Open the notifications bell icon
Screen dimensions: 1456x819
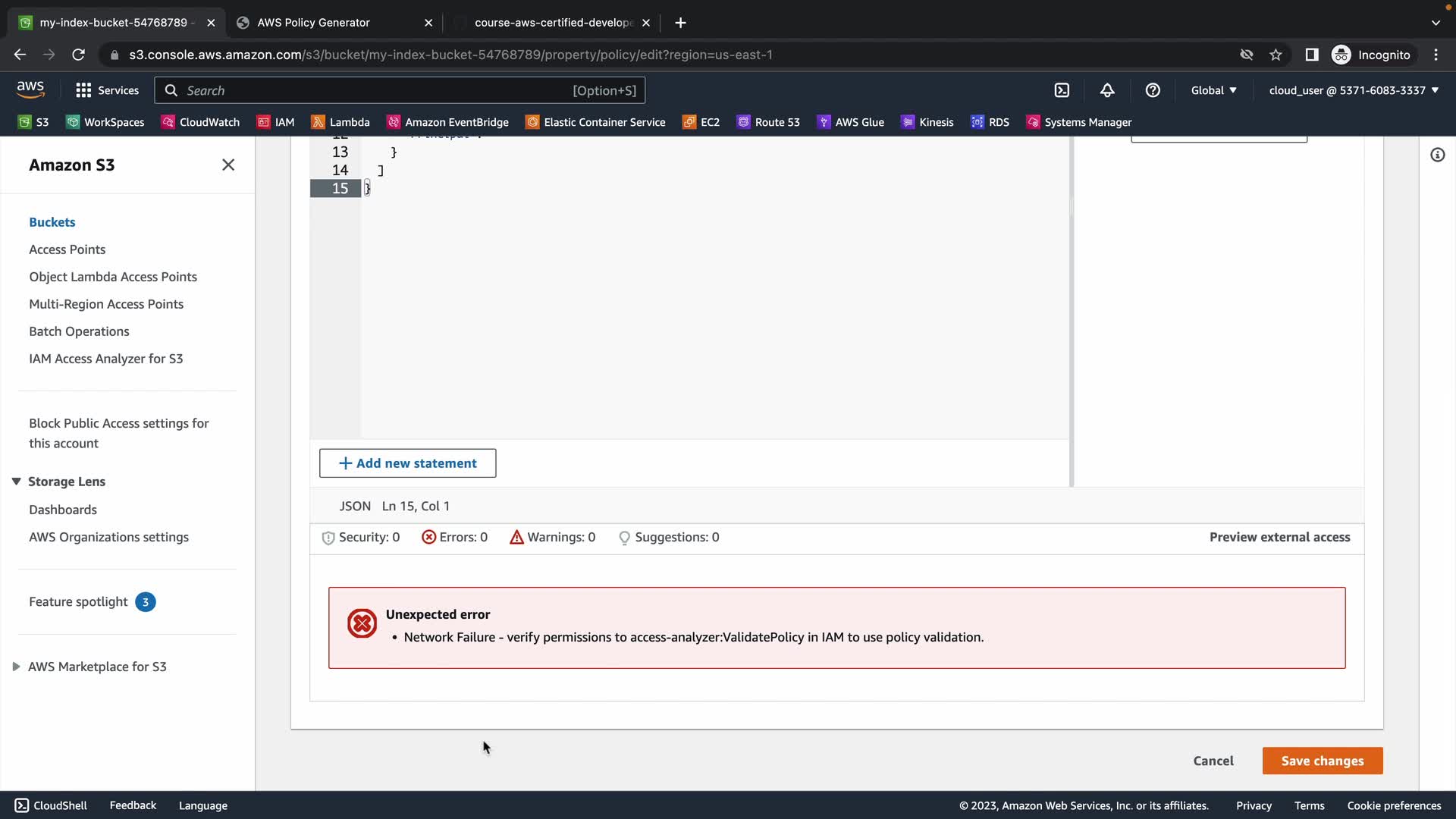click(x=1107, y=90)
